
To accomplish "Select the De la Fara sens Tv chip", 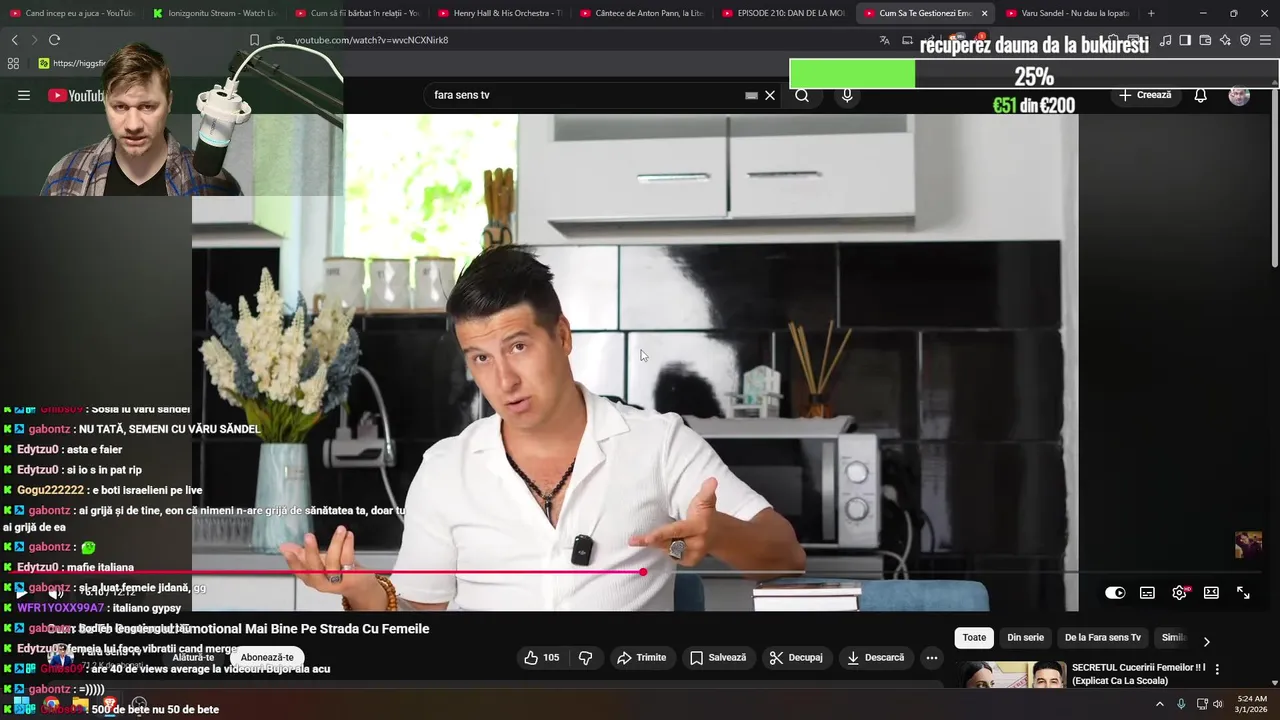I will 1102,637.
